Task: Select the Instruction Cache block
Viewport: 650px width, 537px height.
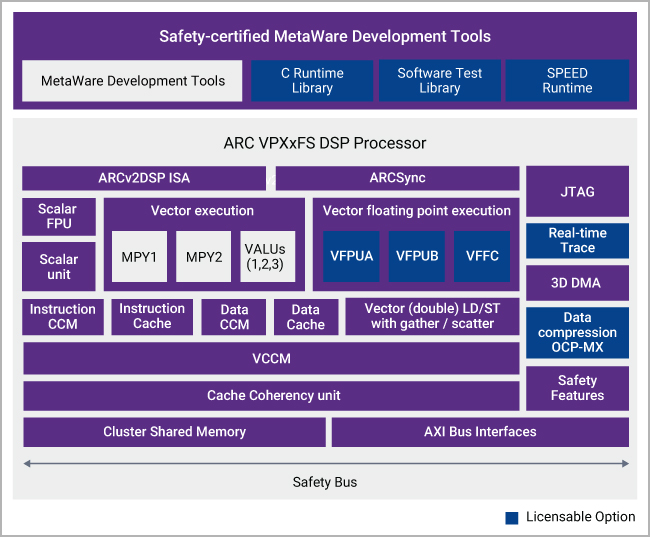Action: pyautogui.click(x=152, y=317)
